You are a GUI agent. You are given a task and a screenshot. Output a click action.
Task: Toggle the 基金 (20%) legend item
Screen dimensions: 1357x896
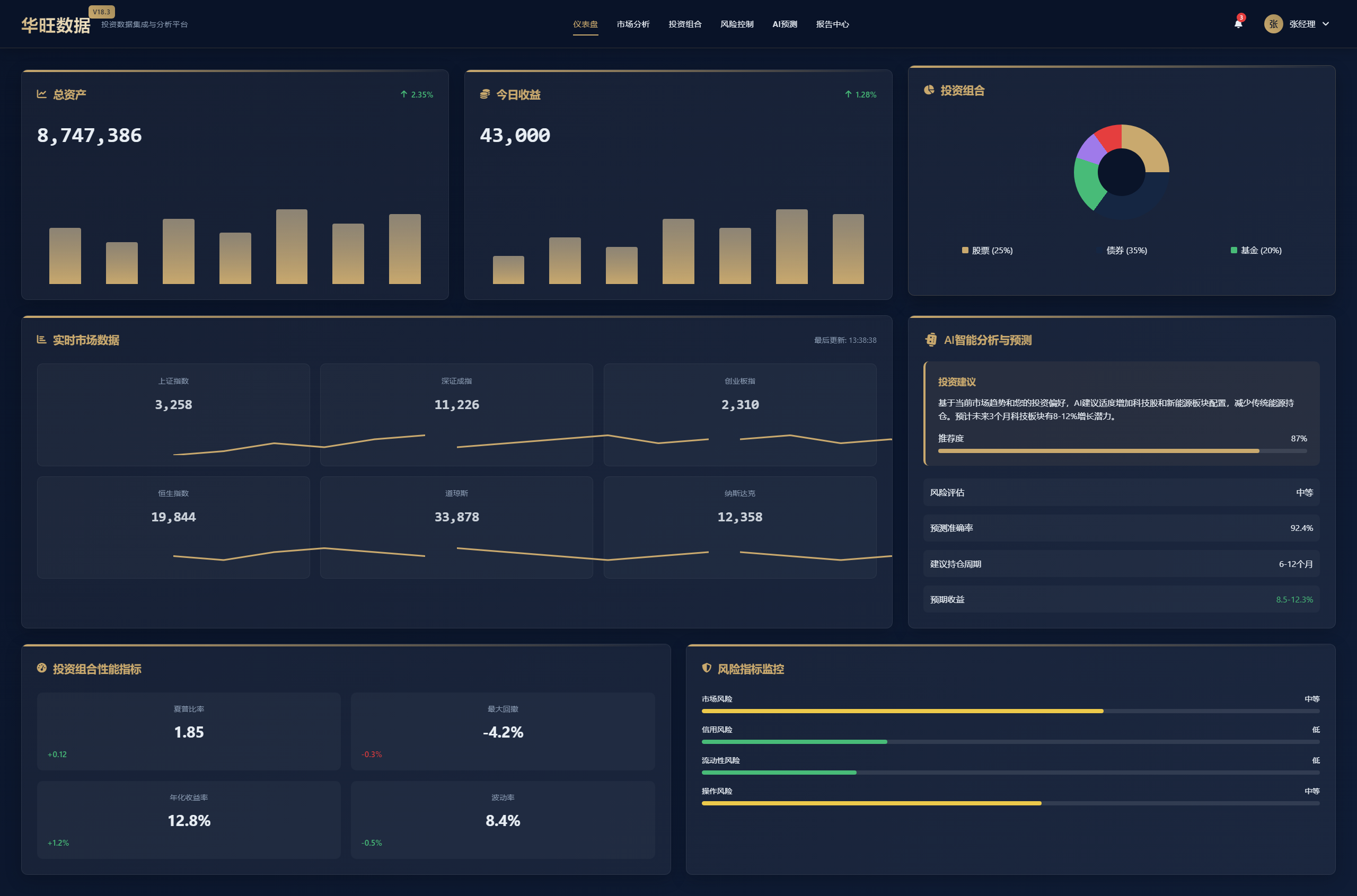[x=1256, y=250]
